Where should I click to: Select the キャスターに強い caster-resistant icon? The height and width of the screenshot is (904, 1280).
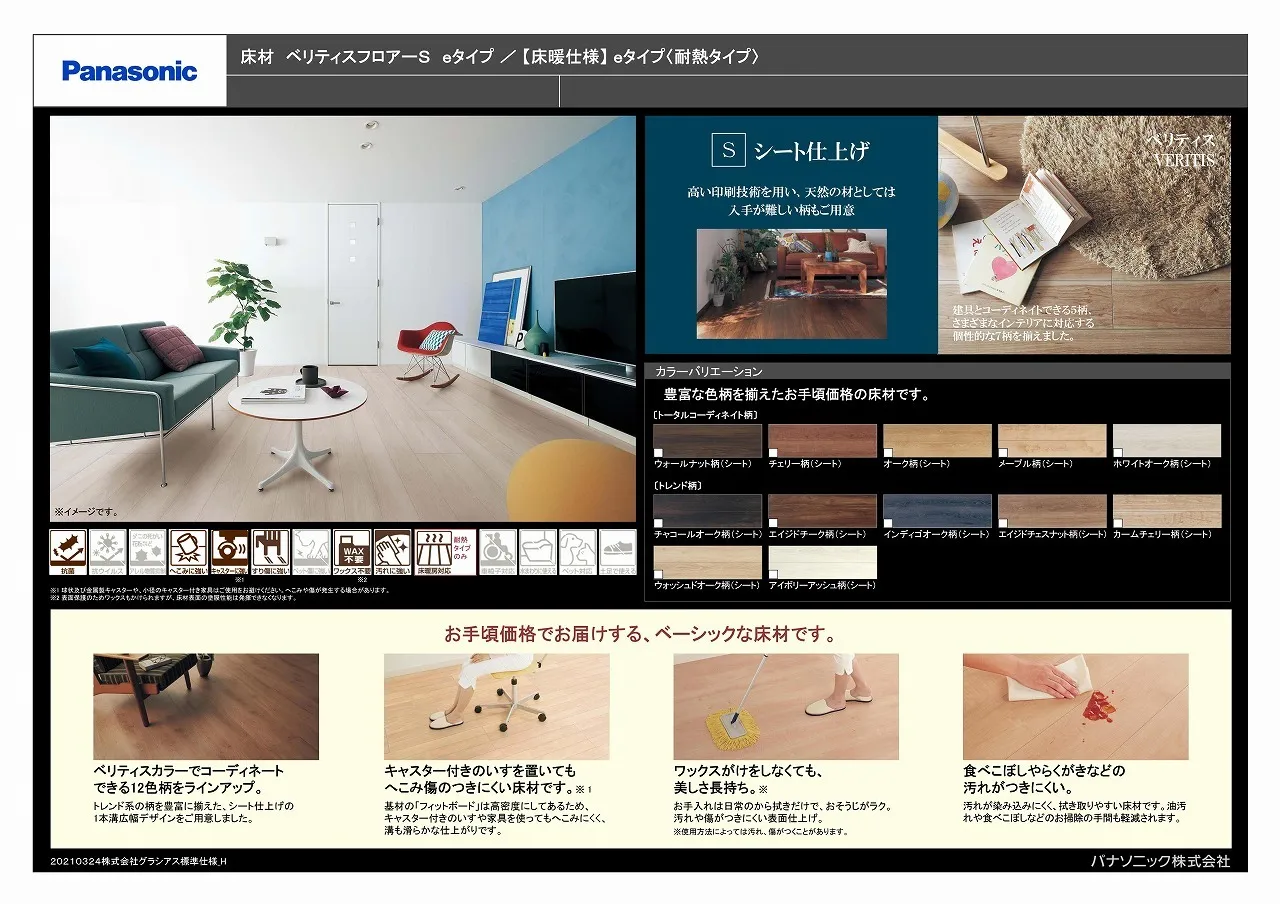point(229,552)
